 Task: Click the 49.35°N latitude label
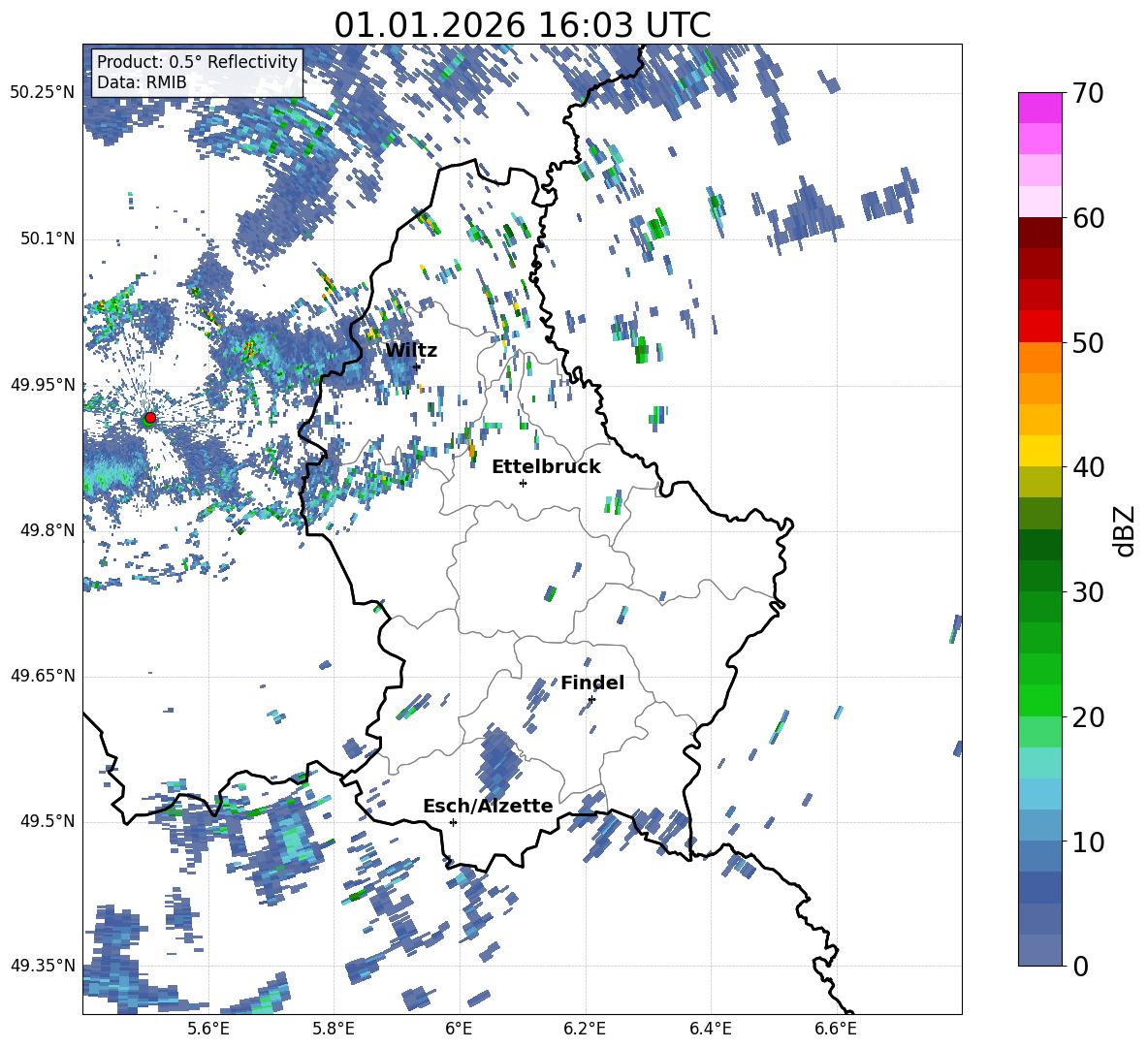[43, 966]
